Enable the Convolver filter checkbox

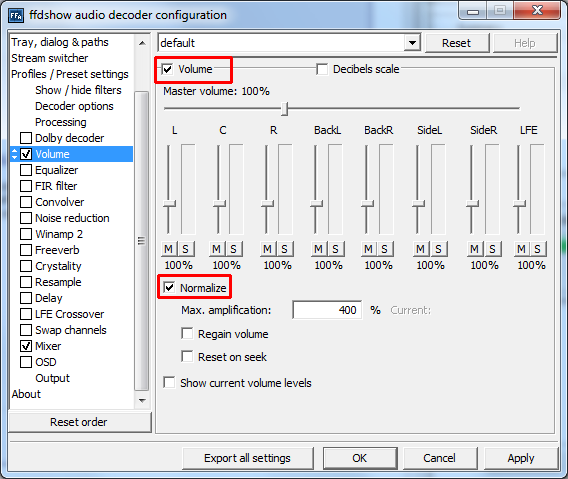(x=26, y=202)
